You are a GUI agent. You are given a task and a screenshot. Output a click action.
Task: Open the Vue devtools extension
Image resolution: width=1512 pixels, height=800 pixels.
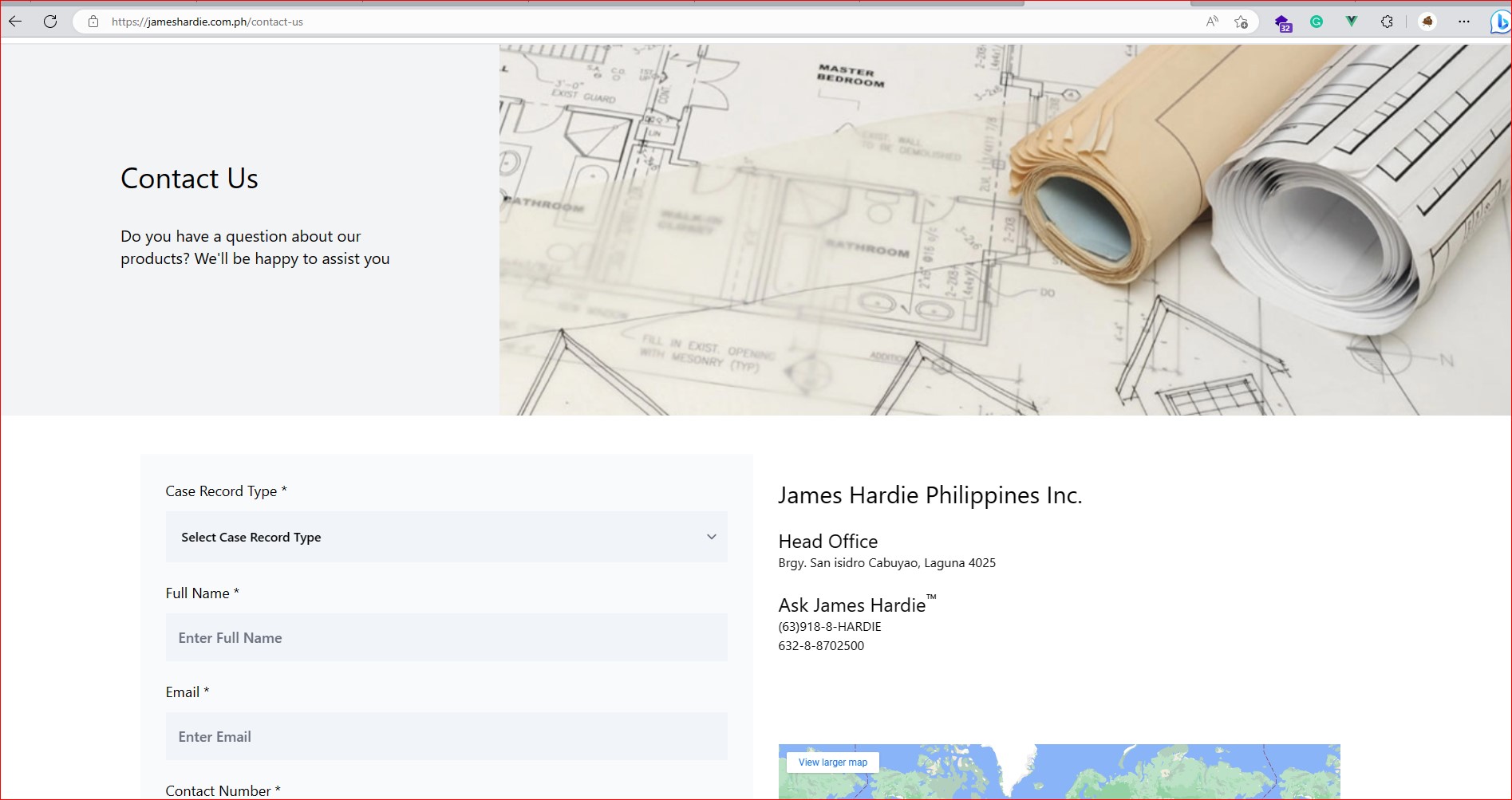click(1351, 22)
